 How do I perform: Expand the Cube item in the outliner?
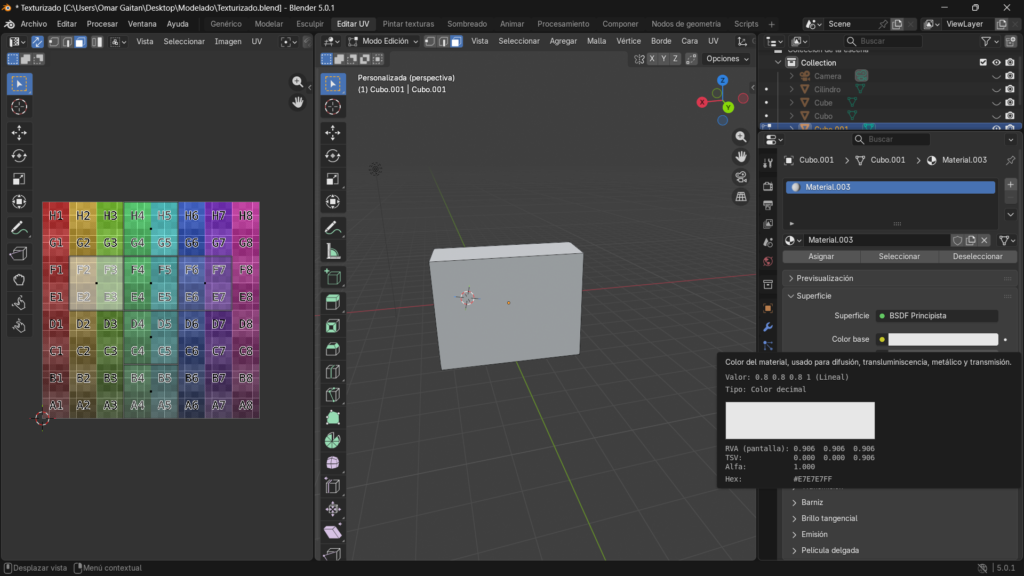pos(791,103)
